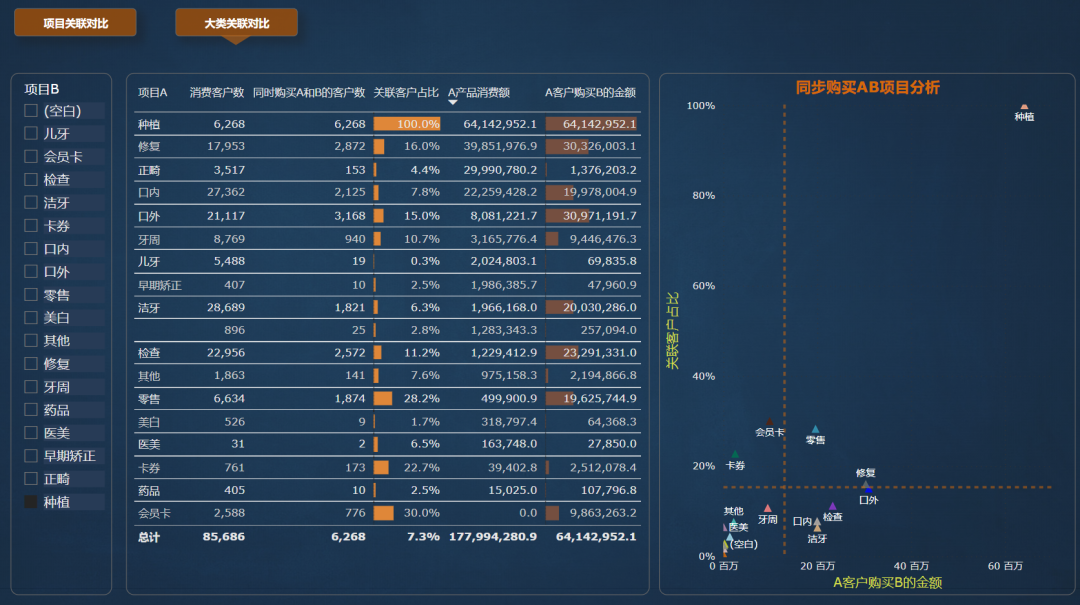Image resolution: width=1080 pixels, height=605 pixels.
Task: Click the 牙周 triangle marker in scatter chart
Action: click(768, 509)
